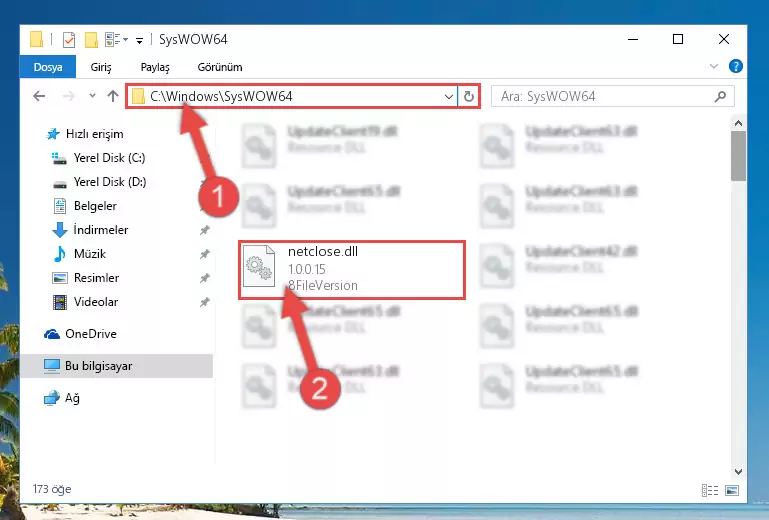
Task: Select the Görünüm tab
Action: [x=220, y=67]
